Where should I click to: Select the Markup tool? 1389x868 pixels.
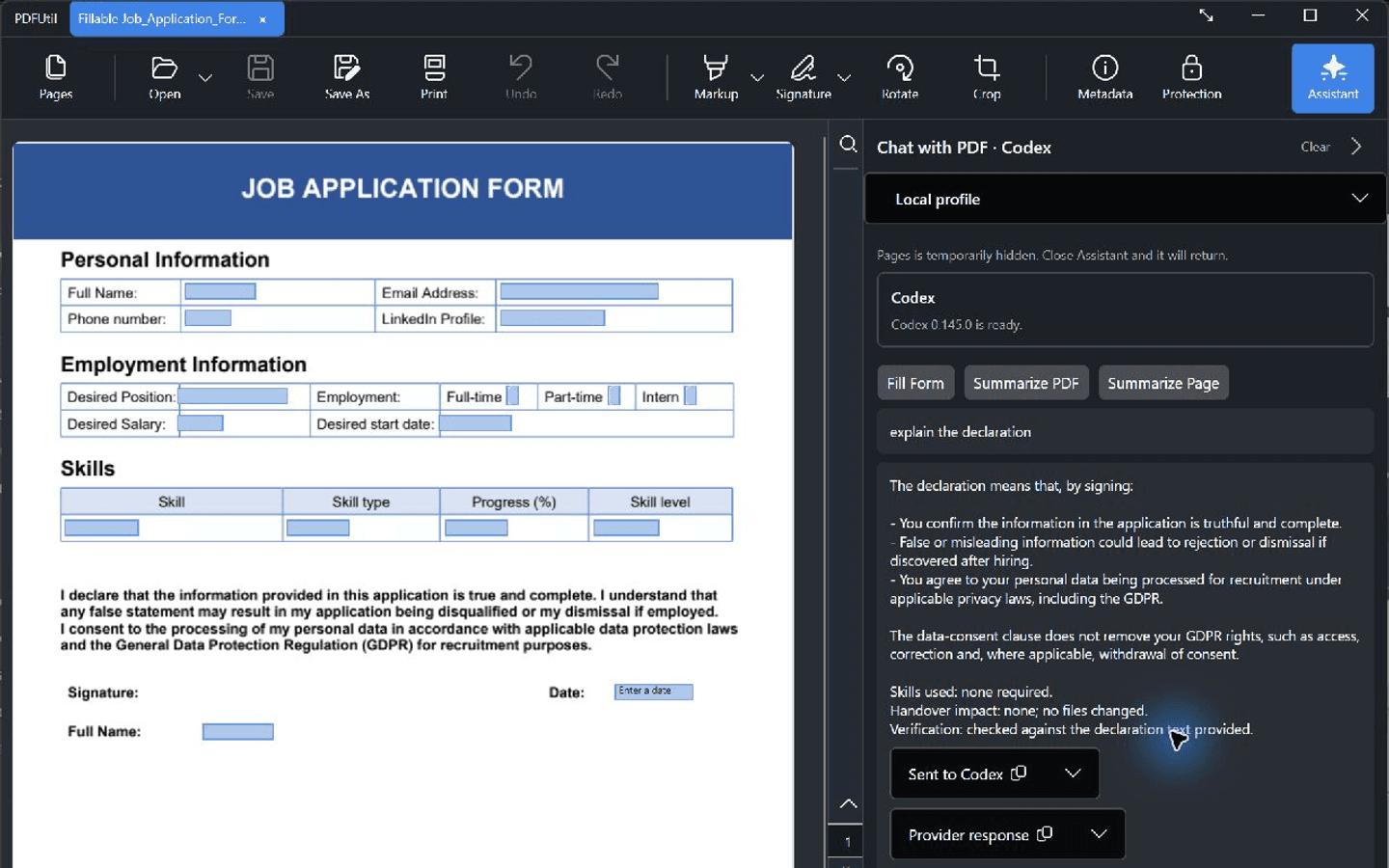click(x=716, y=77)
